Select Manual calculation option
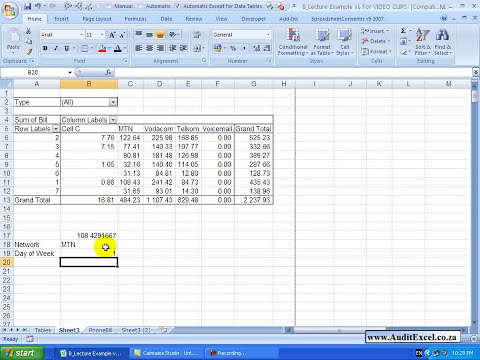Viewport: 480px width, 360px height. (120, 6)
